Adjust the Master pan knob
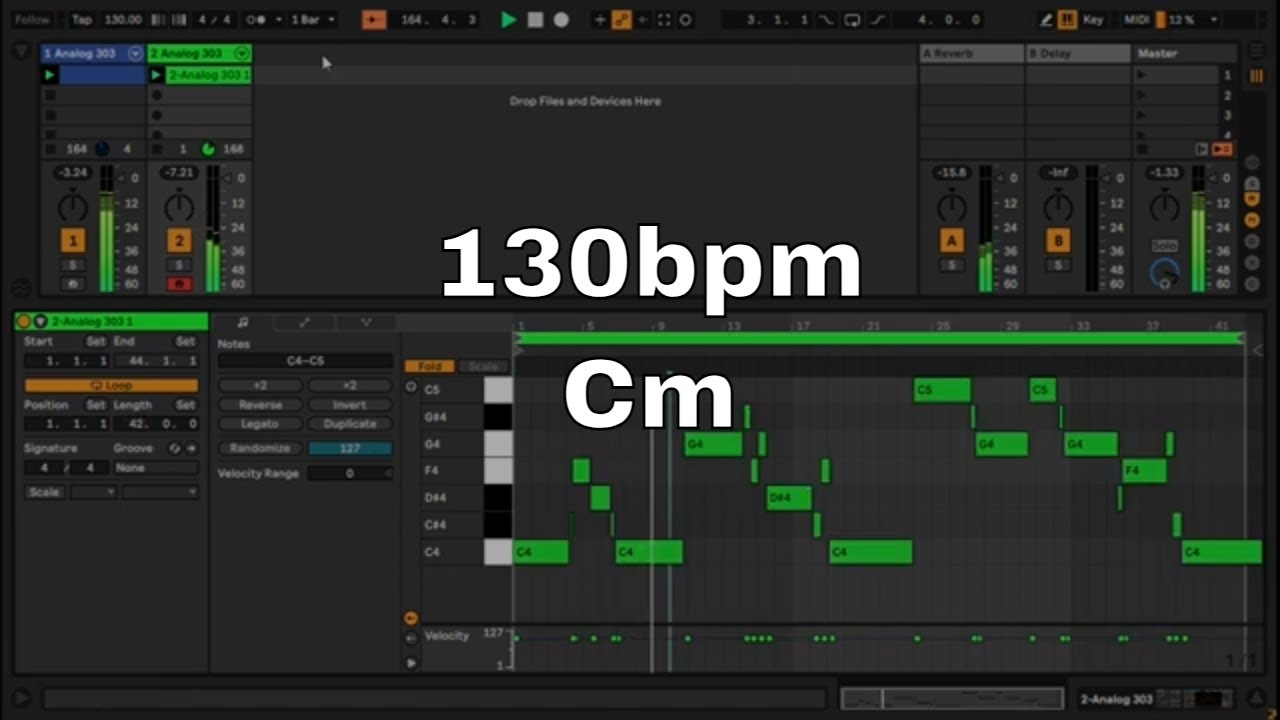This screenshot has width=1280, height=720. (1164, 207)
